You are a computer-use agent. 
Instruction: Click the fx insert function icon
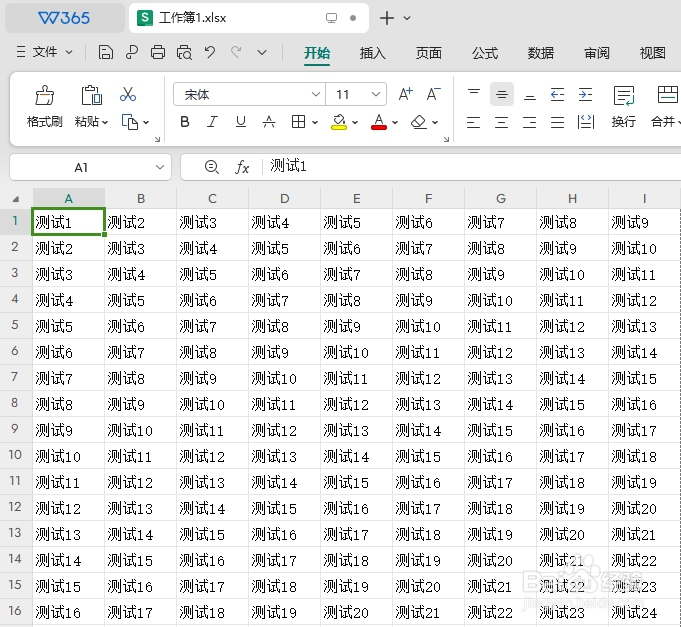242,167
